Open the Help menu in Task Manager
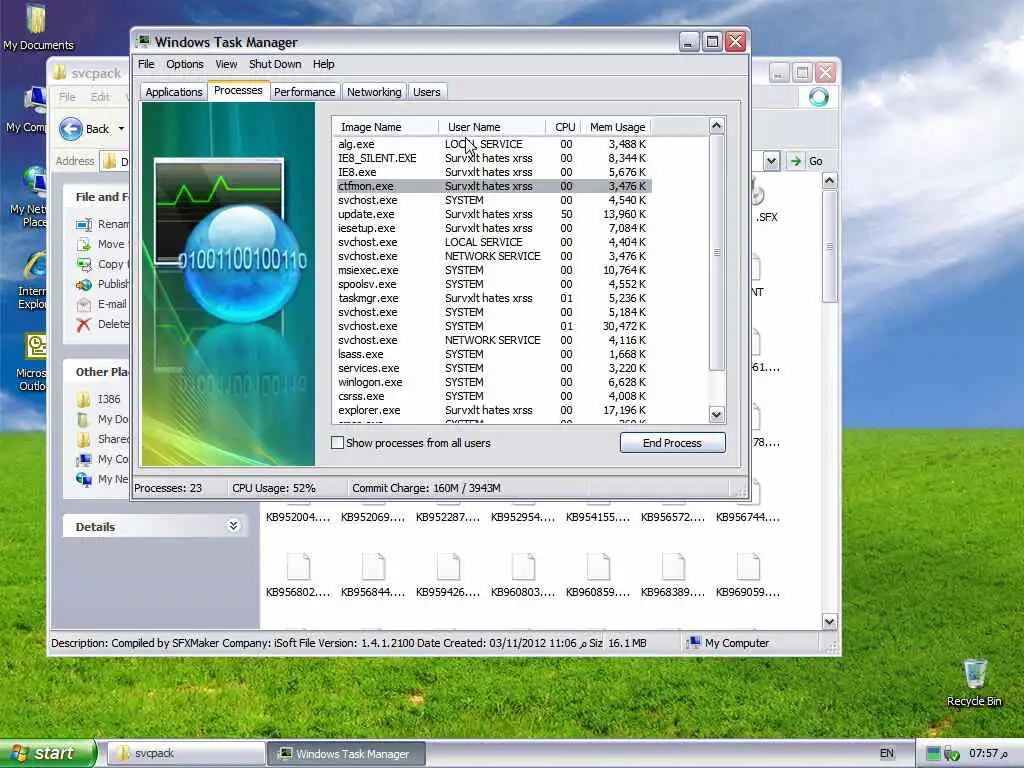The width and height of the screenshot is (1024, 768). (x=323, y=64)
